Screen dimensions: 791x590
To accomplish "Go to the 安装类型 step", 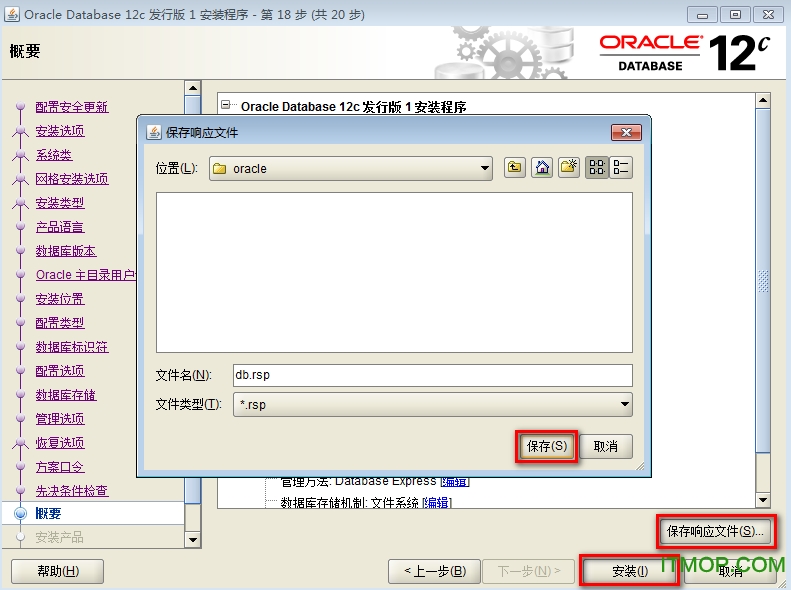I will [60, 203].
